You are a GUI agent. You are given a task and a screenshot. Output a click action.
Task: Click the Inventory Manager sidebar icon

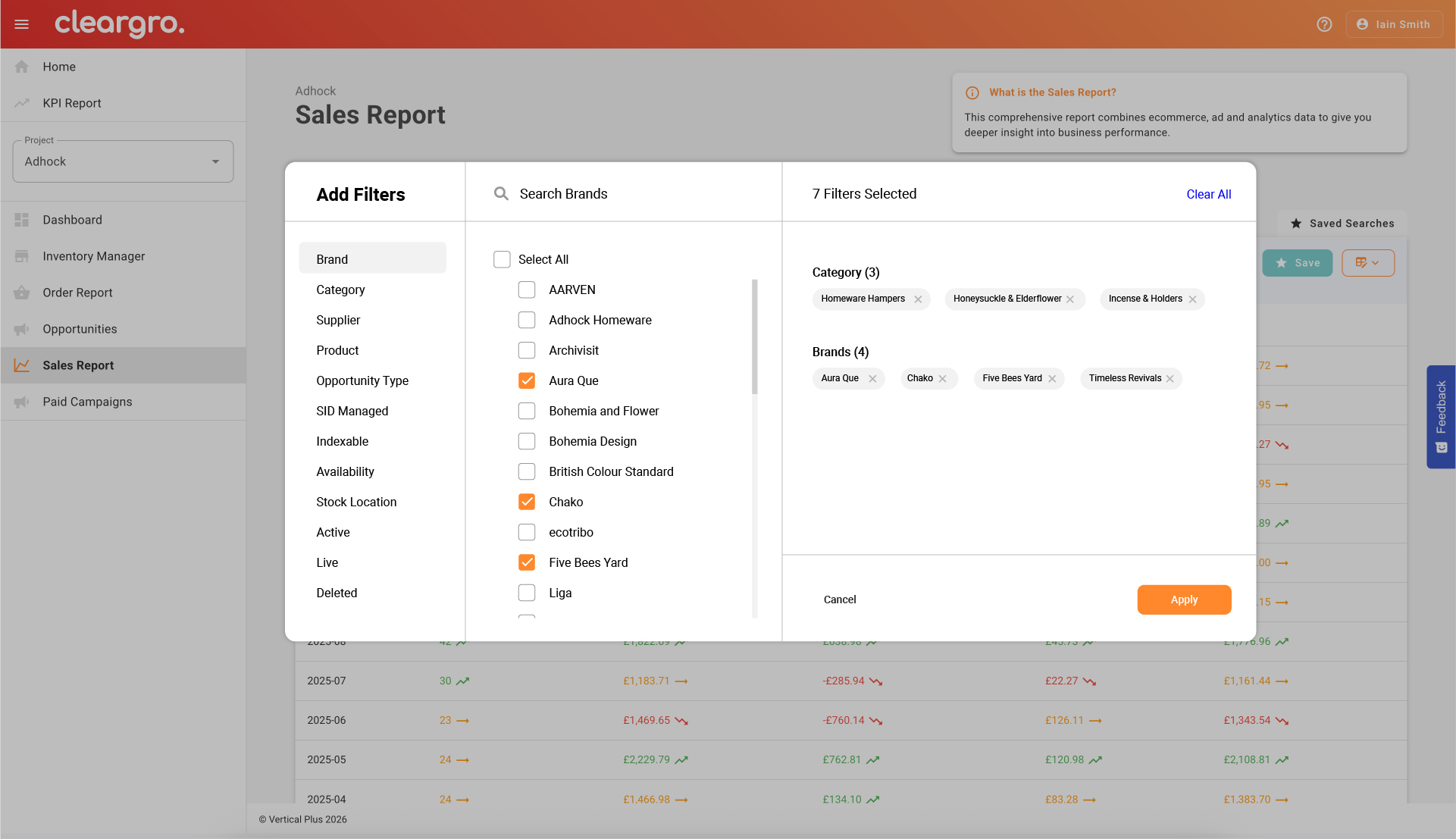point(22,256)
